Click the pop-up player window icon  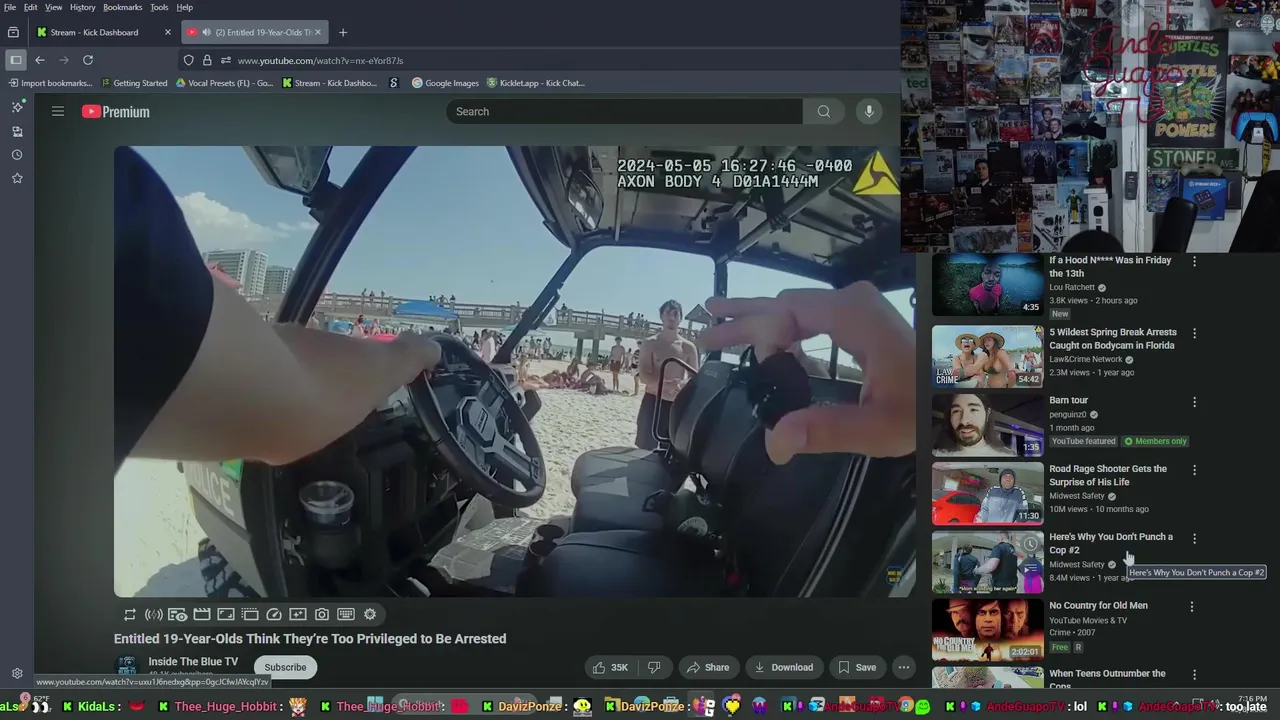pyautogui.click(x=250, y=615)
